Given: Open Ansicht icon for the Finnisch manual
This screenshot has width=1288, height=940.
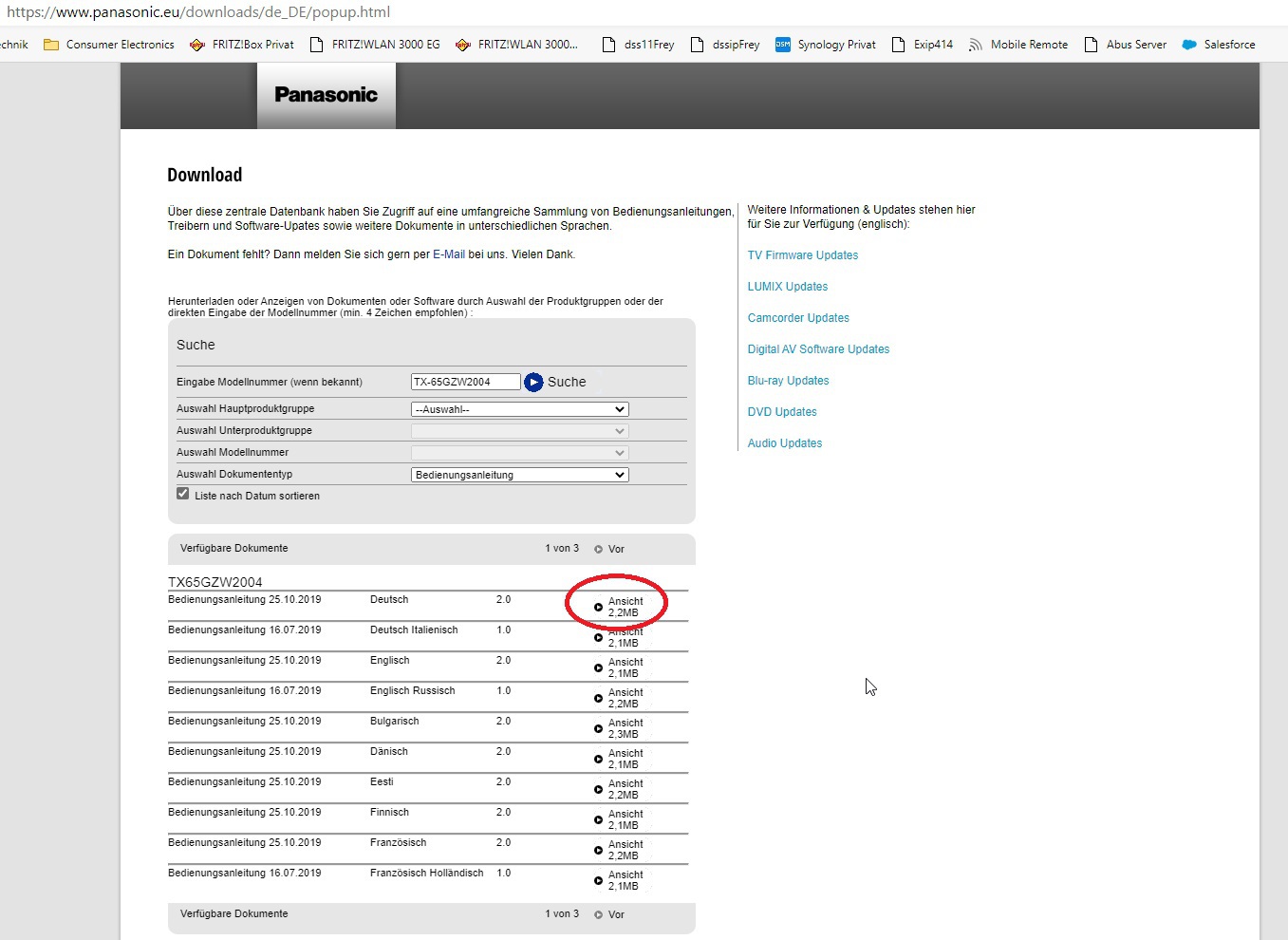Looking at the screenshot, I should tap(598, 819).
